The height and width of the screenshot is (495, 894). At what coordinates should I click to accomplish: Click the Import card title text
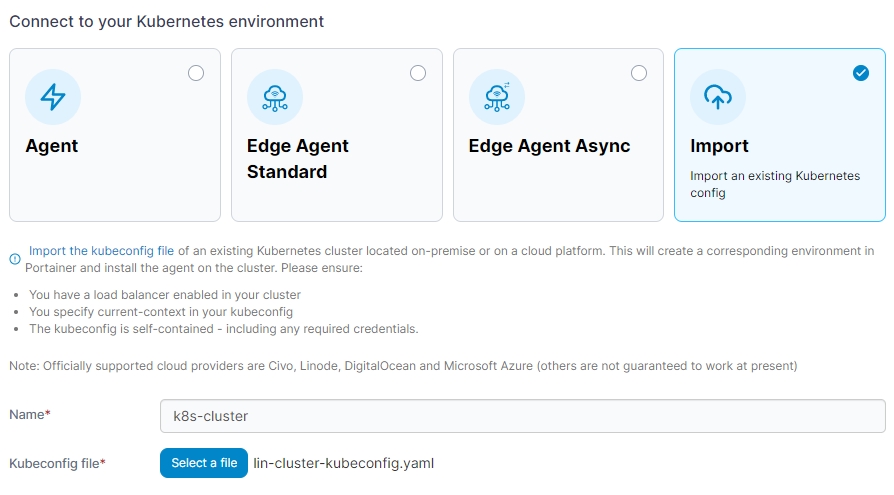click(719, 146)
